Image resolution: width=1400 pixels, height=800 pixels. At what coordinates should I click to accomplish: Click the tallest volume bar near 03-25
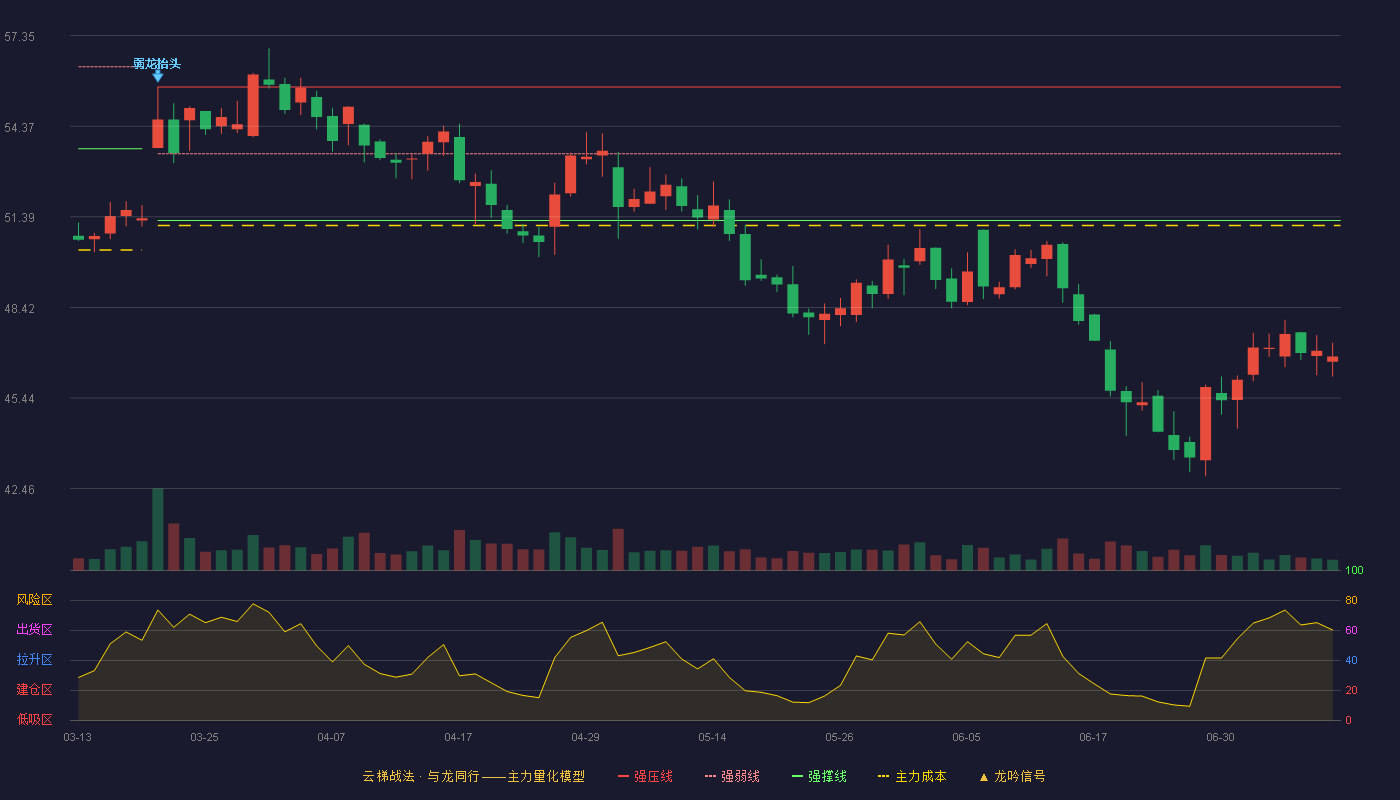click(157, 529)
